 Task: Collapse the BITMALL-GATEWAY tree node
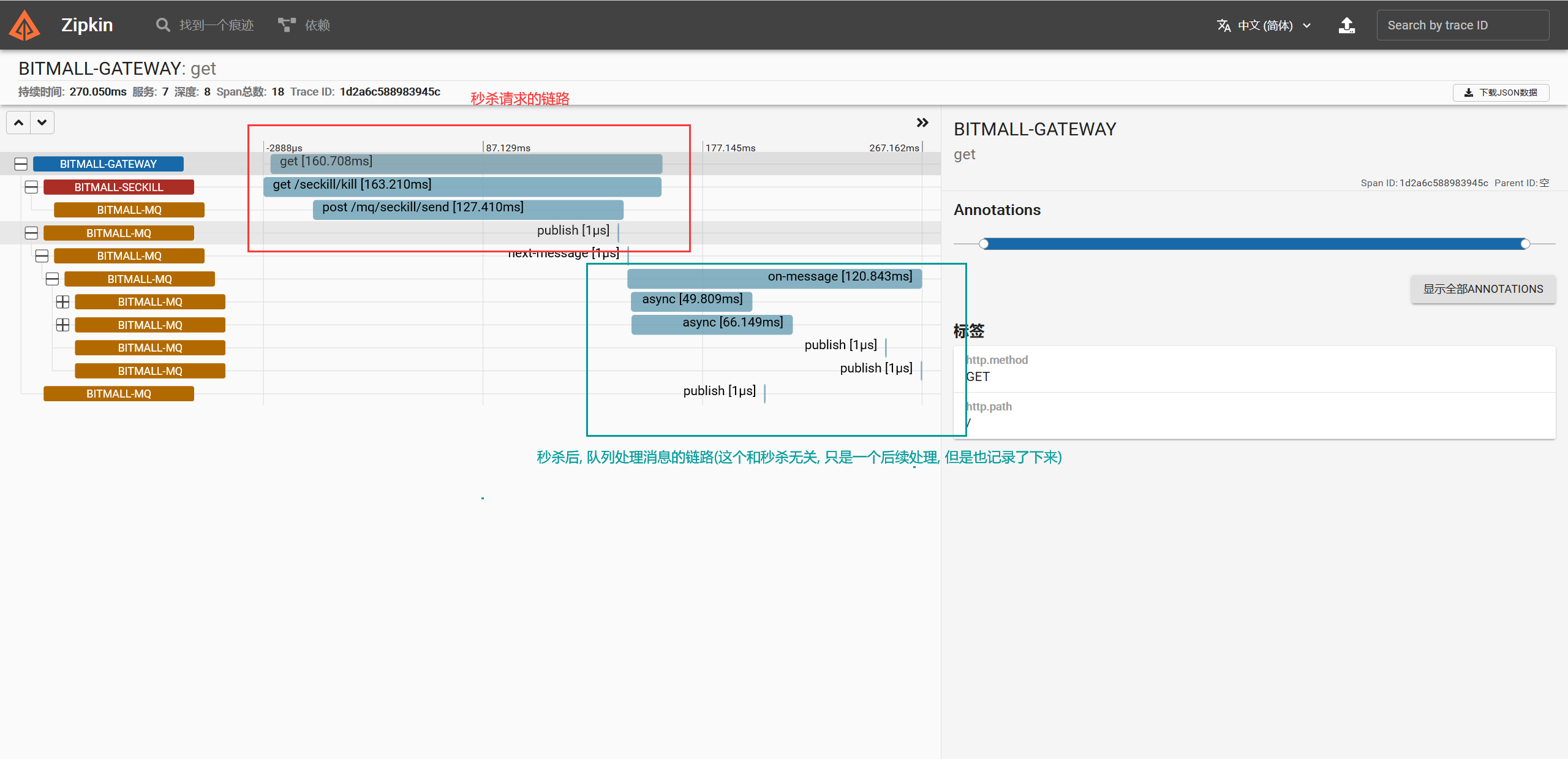pyautogui.click(x=21, y=164)
